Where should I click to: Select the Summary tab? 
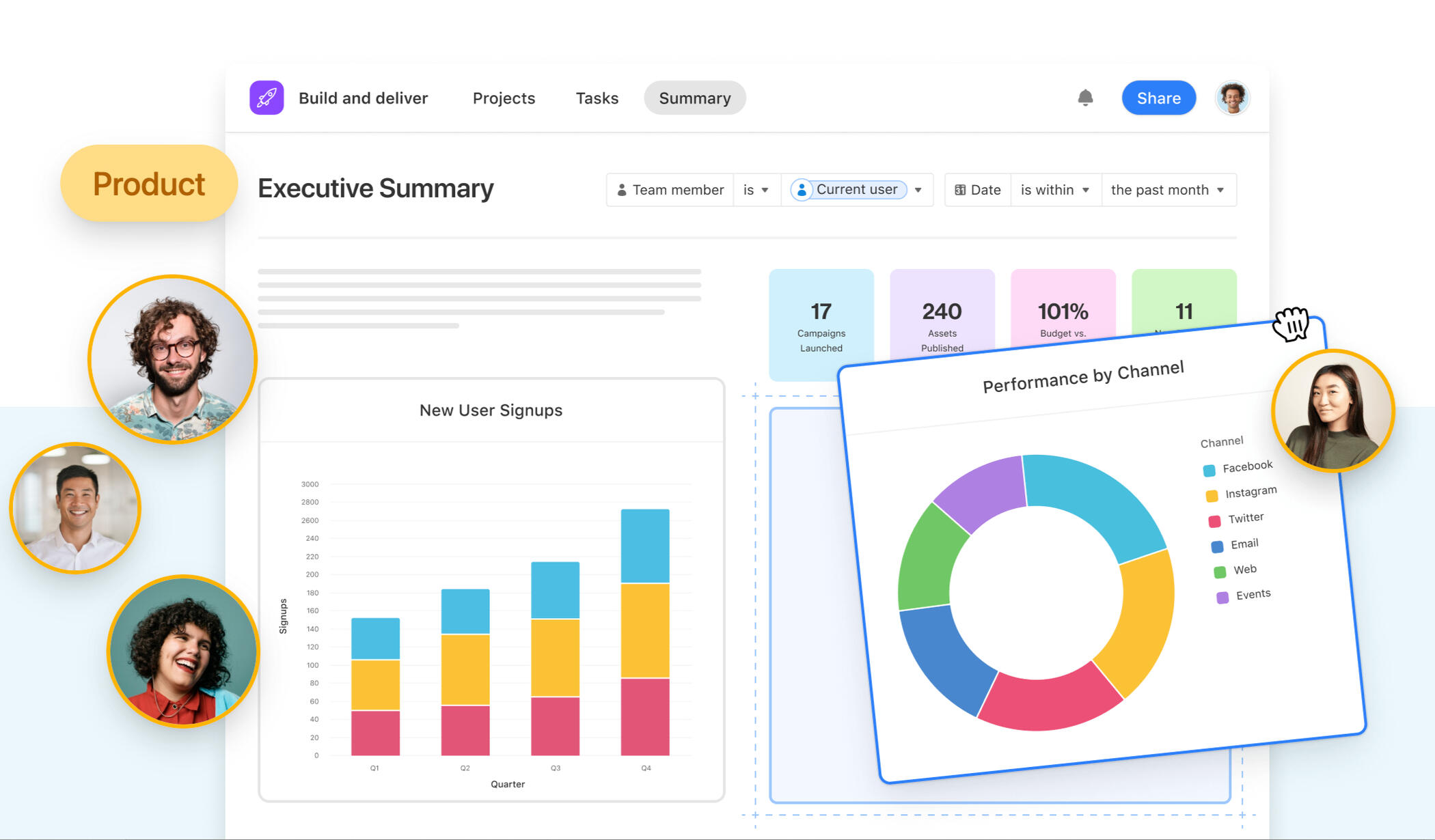[x=694, y=98]
